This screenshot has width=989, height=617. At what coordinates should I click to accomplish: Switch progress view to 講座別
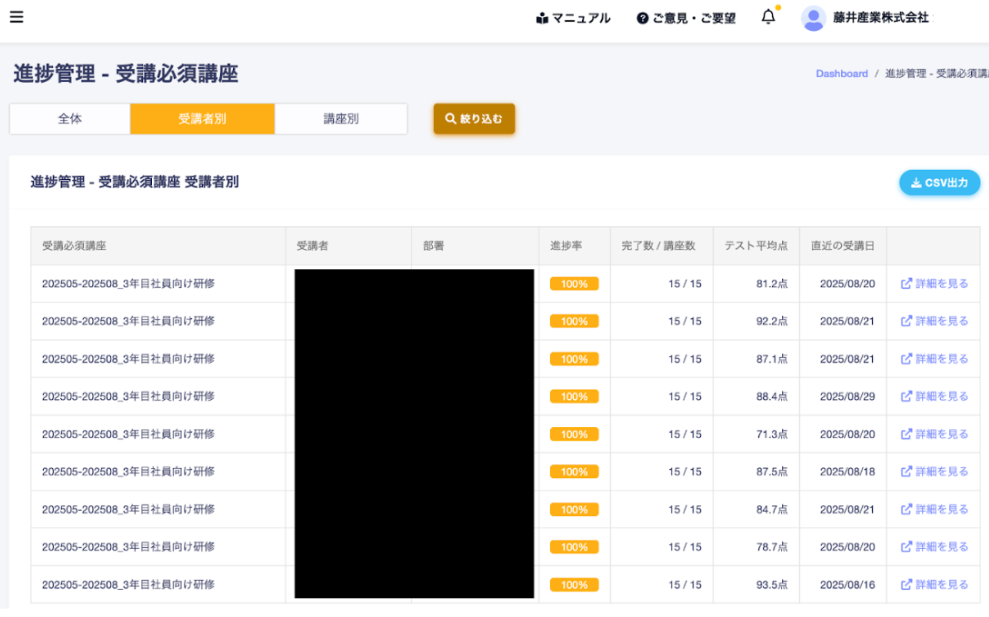pos(340,118)
